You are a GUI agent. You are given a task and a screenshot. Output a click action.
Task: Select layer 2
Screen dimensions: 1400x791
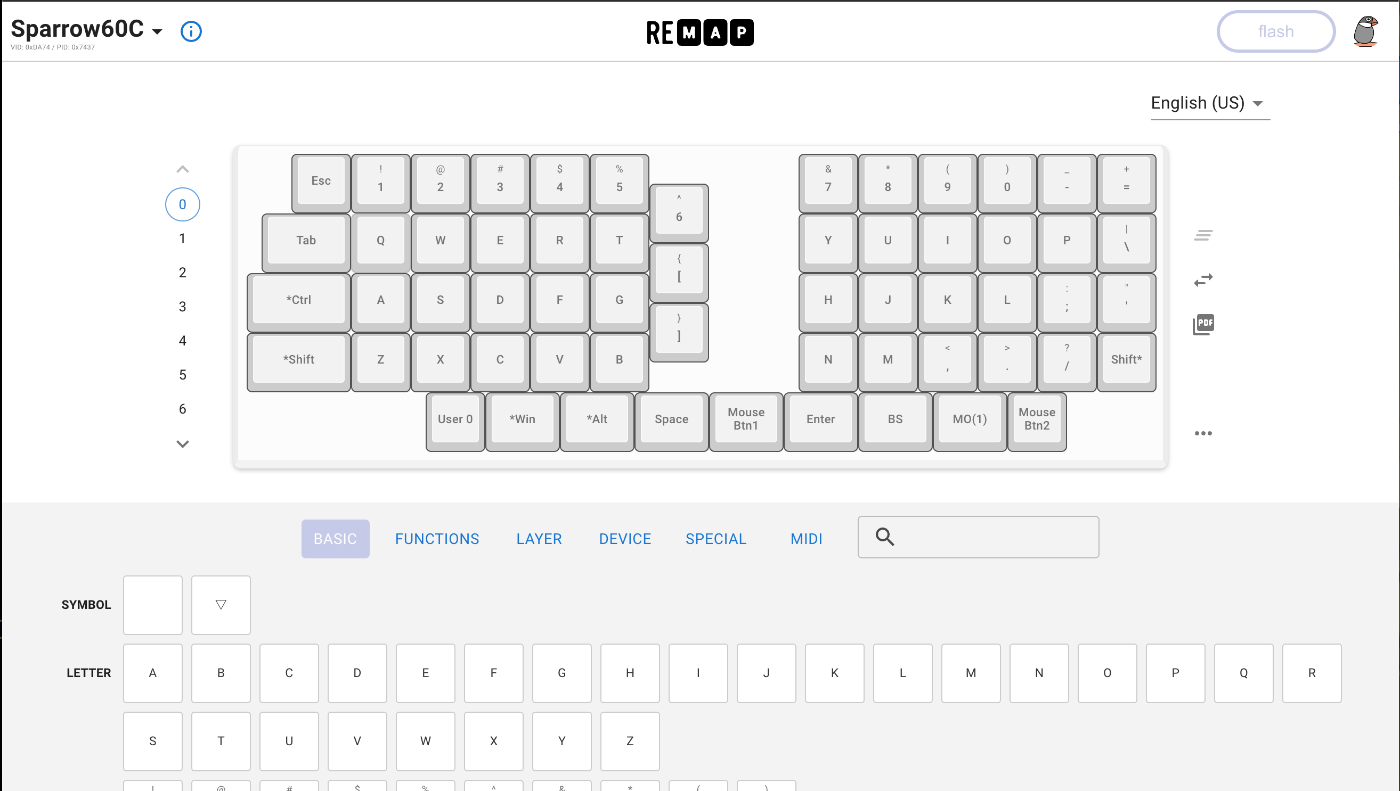tap(182, 273)
